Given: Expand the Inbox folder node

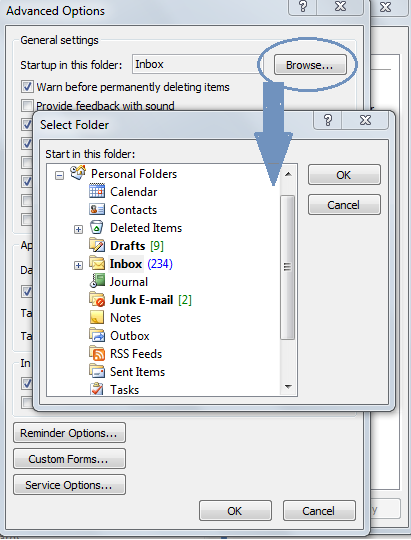Looking at the screenshot, I should click(78, 265).
